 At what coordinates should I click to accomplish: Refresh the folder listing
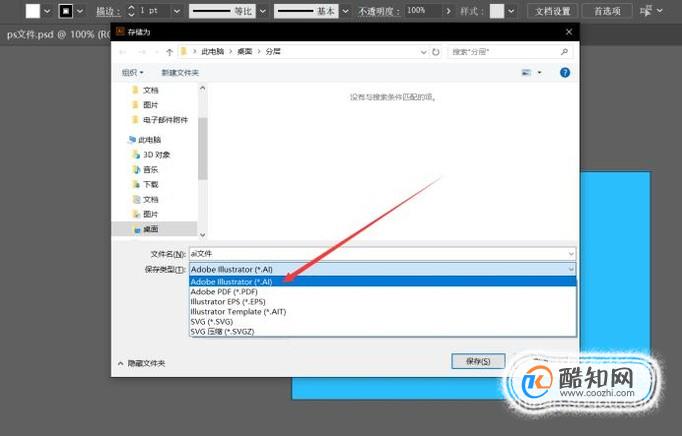pos(436,52)
